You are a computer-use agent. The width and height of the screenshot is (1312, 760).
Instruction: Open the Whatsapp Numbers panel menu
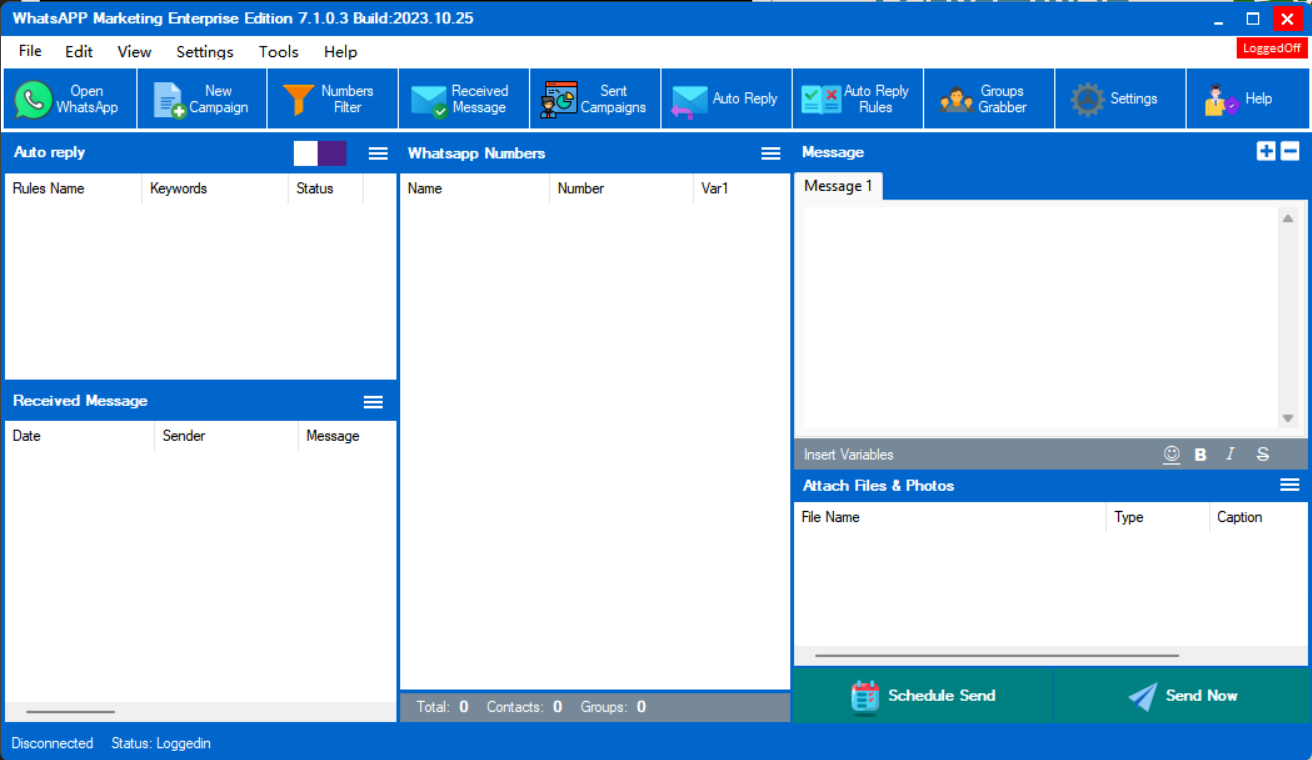(770, 153)
